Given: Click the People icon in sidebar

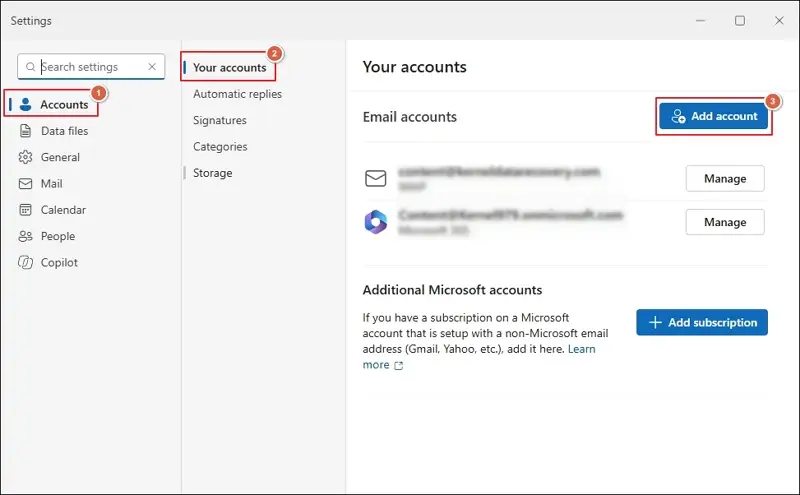Looking at the screenshot, I should coord(25,236).
